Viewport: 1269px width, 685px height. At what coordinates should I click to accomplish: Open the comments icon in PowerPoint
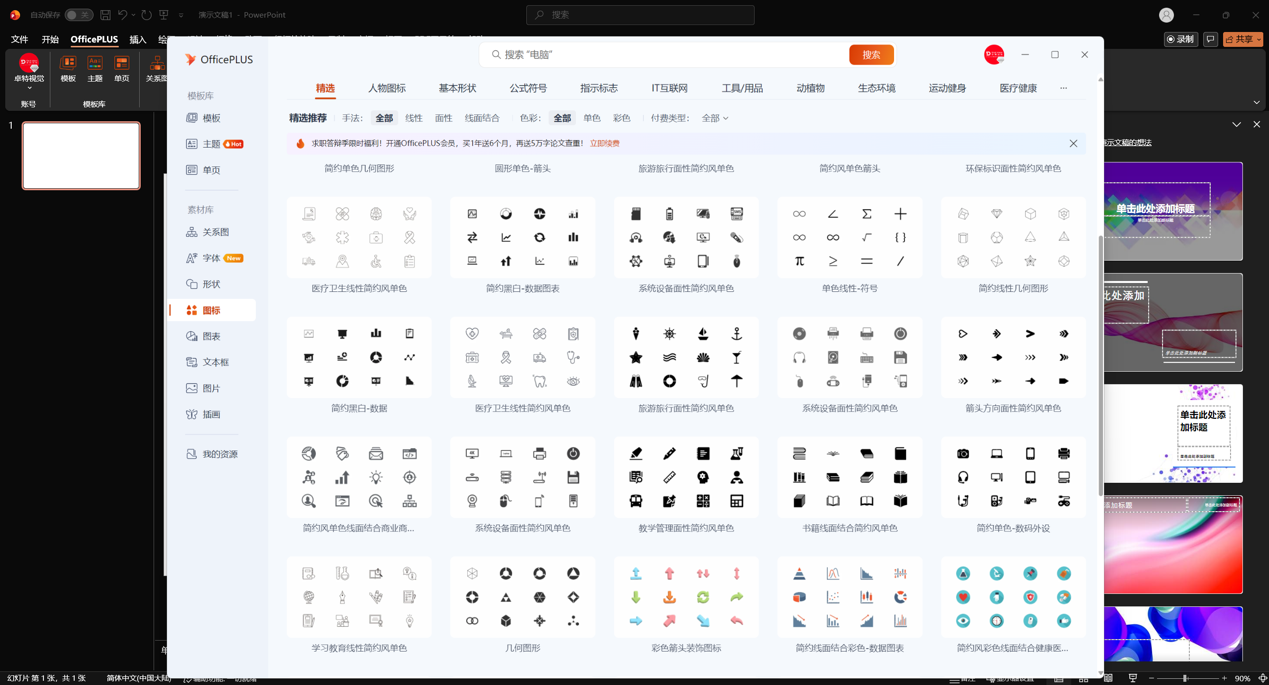[x=1210, y=39]
